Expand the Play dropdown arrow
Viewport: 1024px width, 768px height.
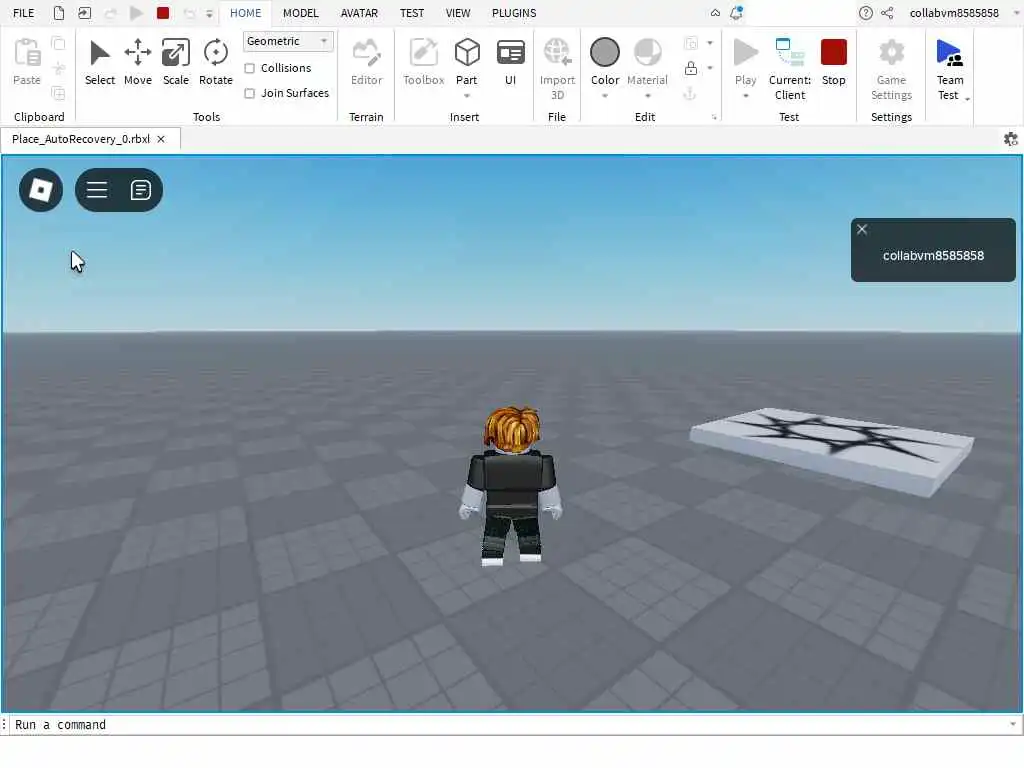[745, 96]
